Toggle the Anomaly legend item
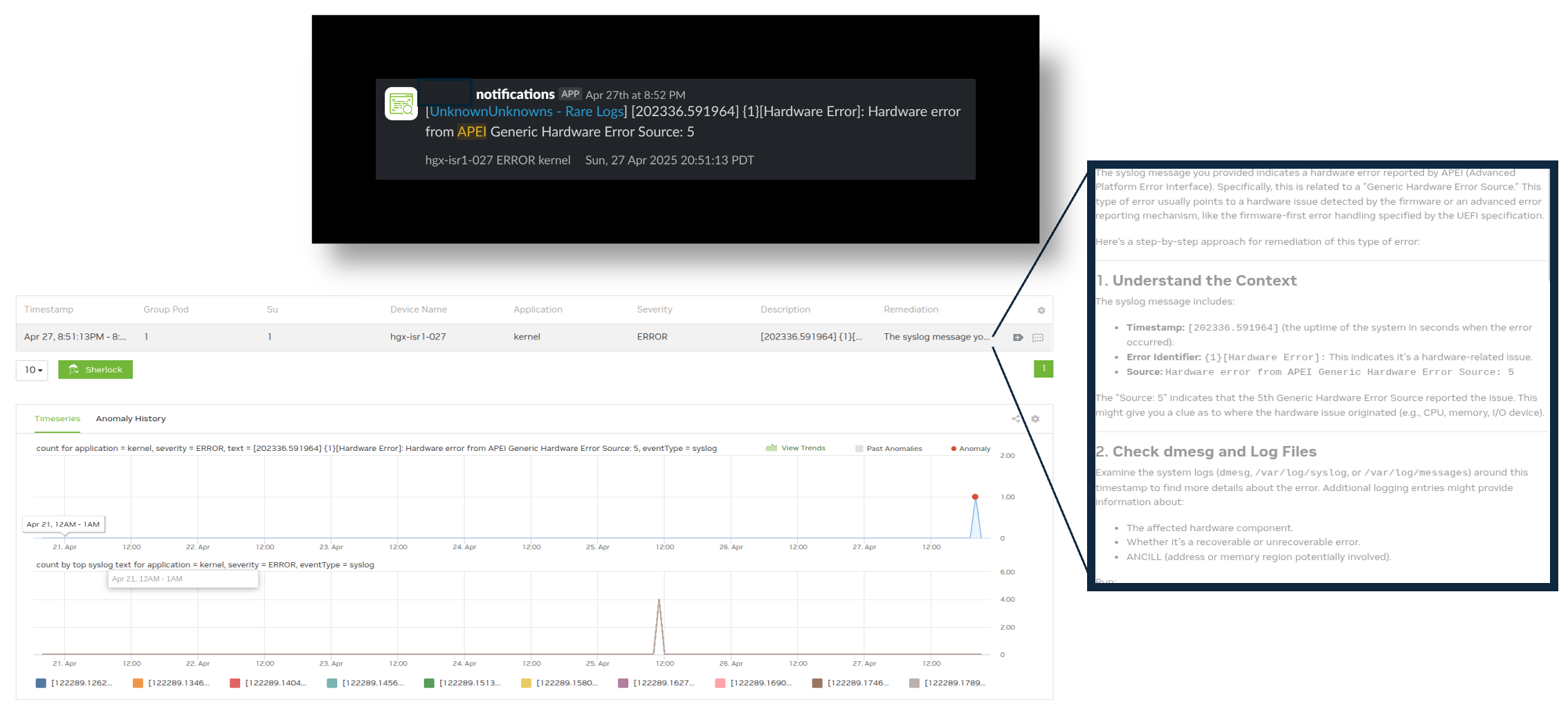 coord(971,449)
